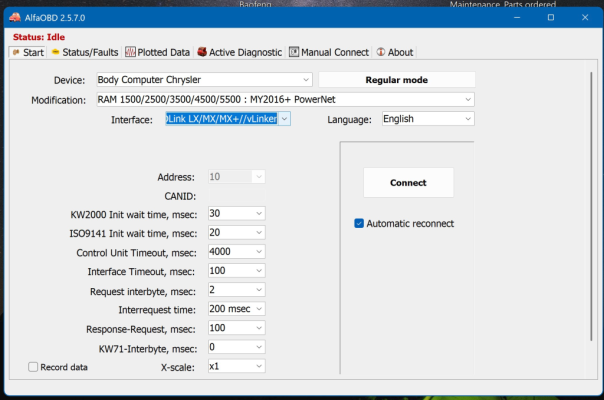Click the About info icon

[381, 52]
